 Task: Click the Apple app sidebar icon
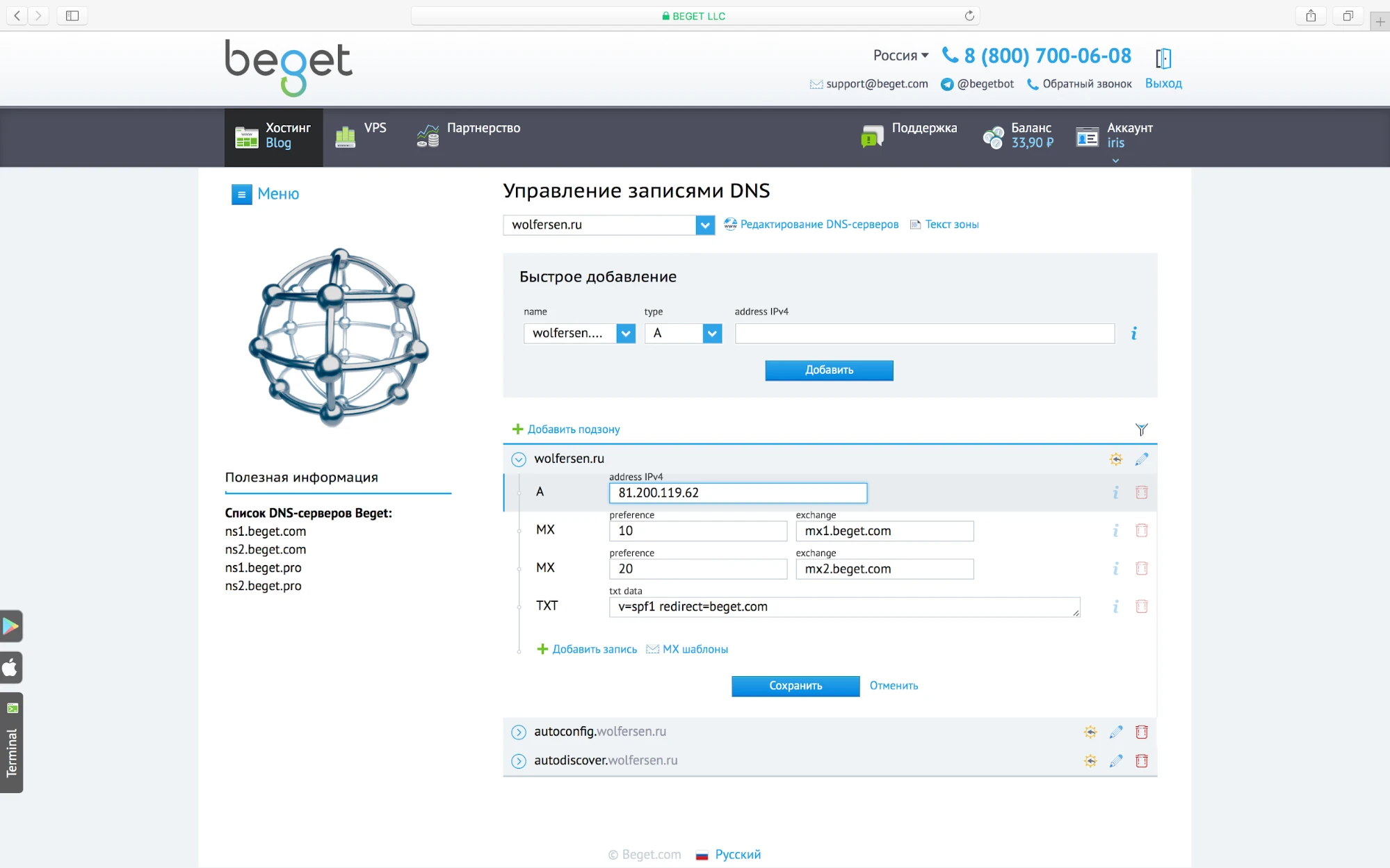pos(11,668)
